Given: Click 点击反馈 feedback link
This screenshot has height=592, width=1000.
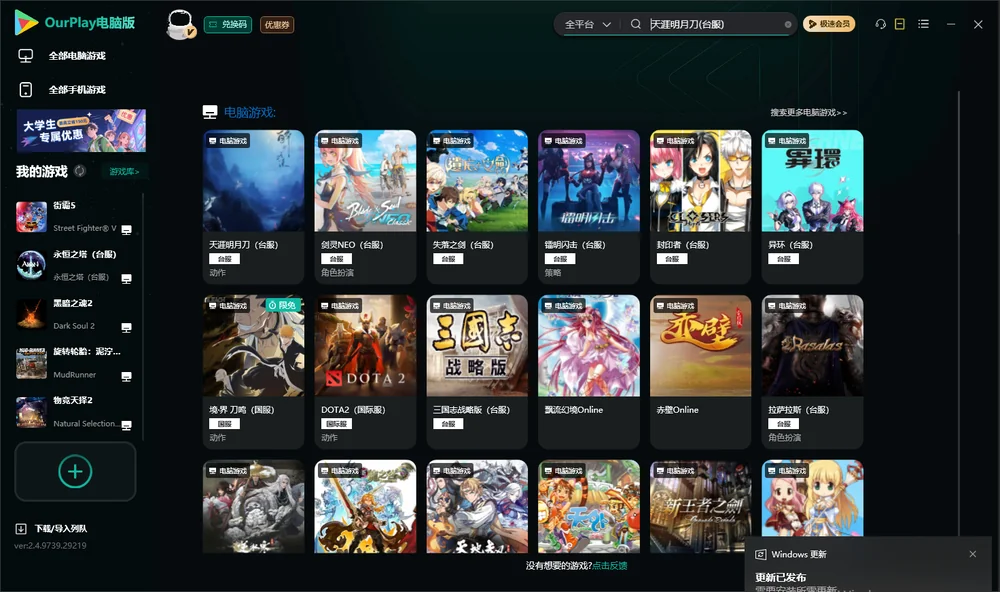Looking at the screenshot, I should (610, 566).
